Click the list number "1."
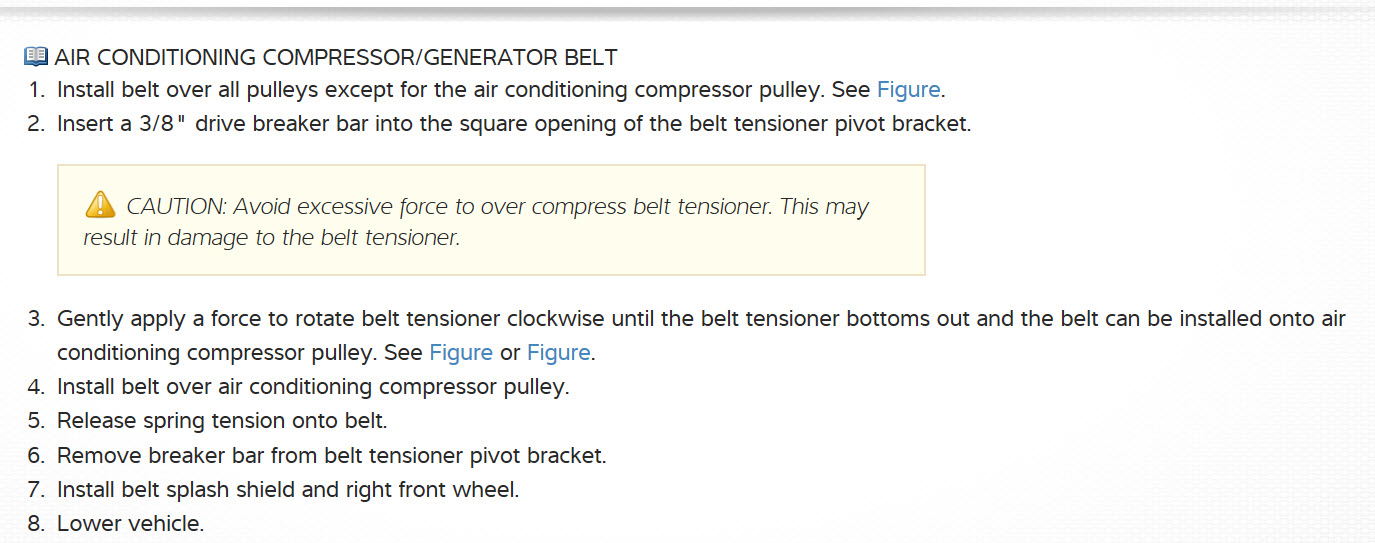1375x543 pixels. (x=36, y=89)
